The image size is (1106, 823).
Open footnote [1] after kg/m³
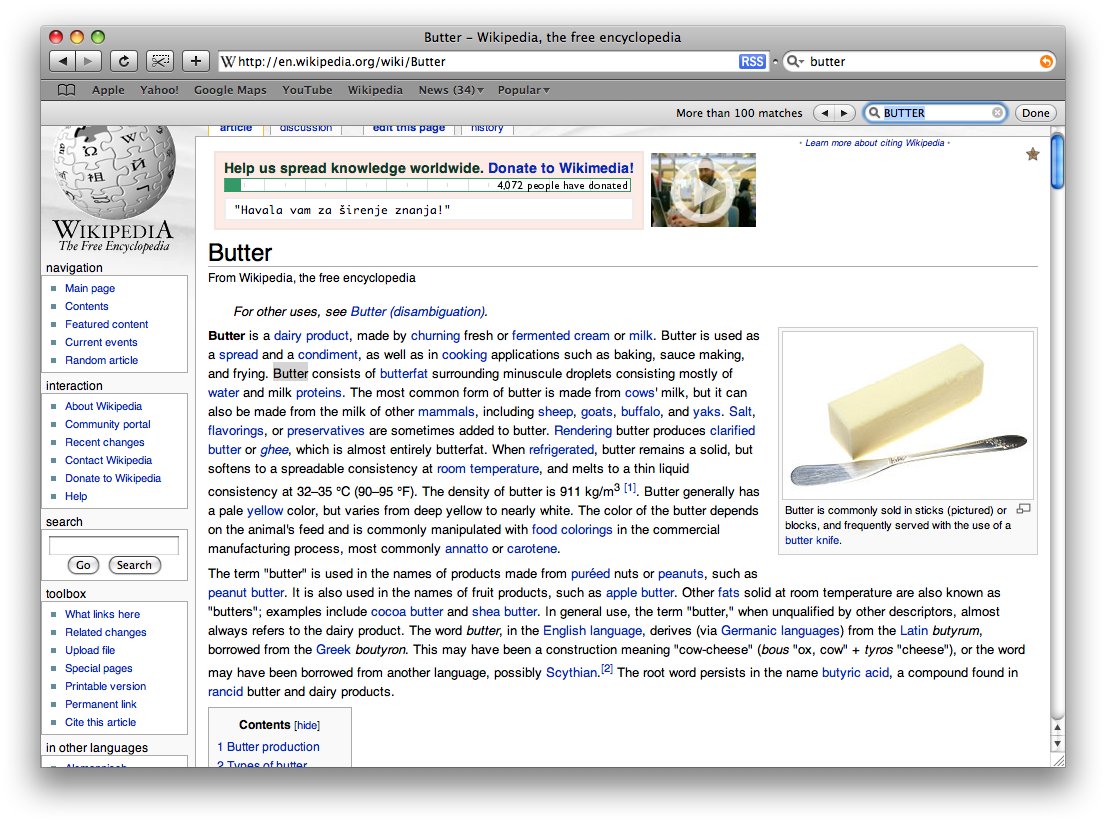[629, 487]
